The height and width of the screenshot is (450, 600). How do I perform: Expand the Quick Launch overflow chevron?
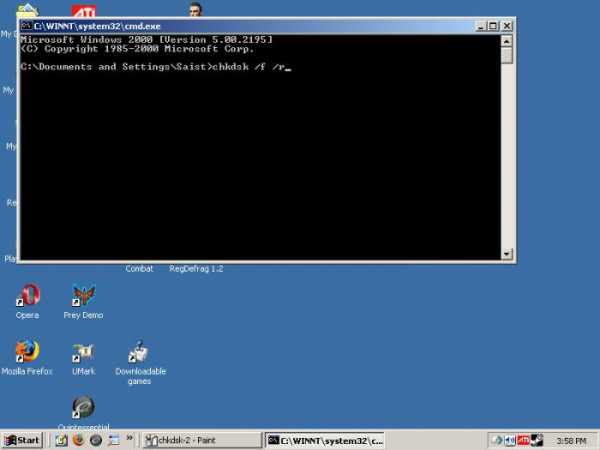coord(130,438)
